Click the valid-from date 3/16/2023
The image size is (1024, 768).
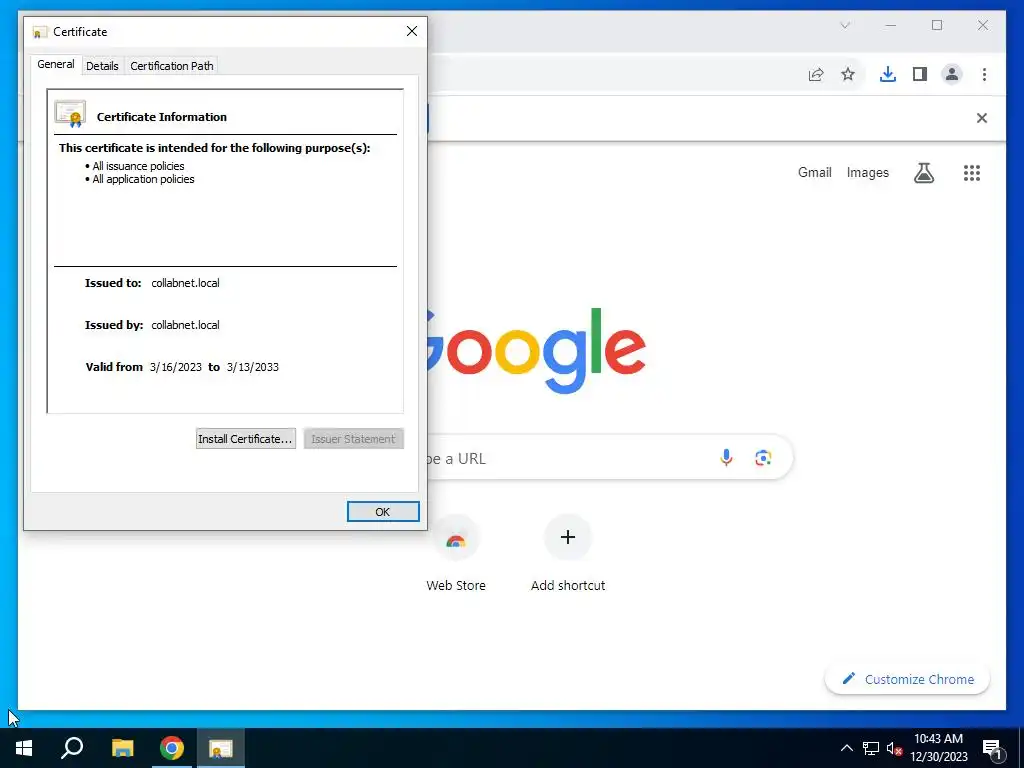(176, 367)
